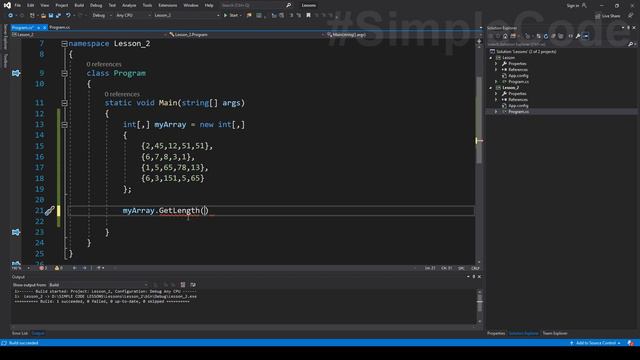640x360 pixels.
Task: Click Save All icon in toolbar
Action: tap(58, 15)
